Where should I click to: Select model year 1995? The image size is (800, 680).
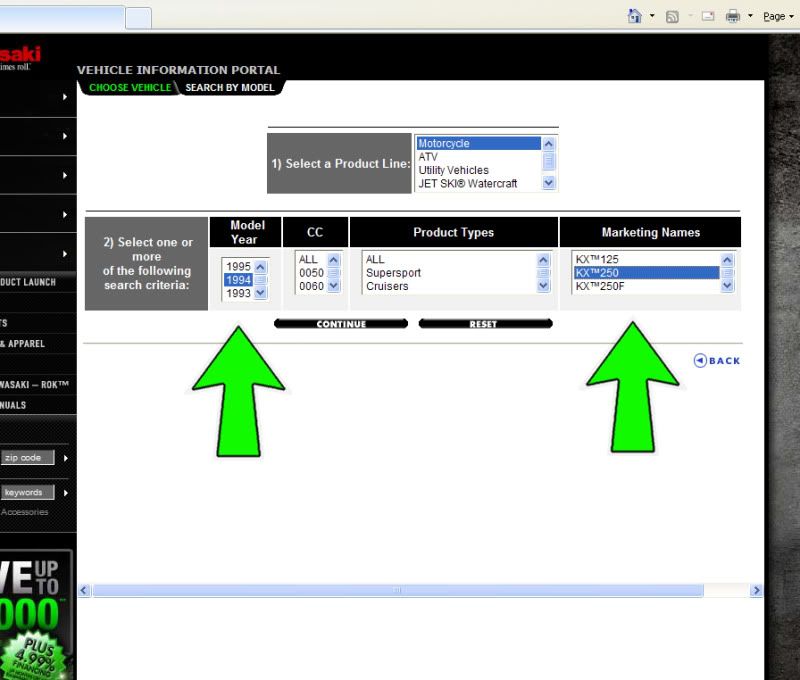[238, 266]
